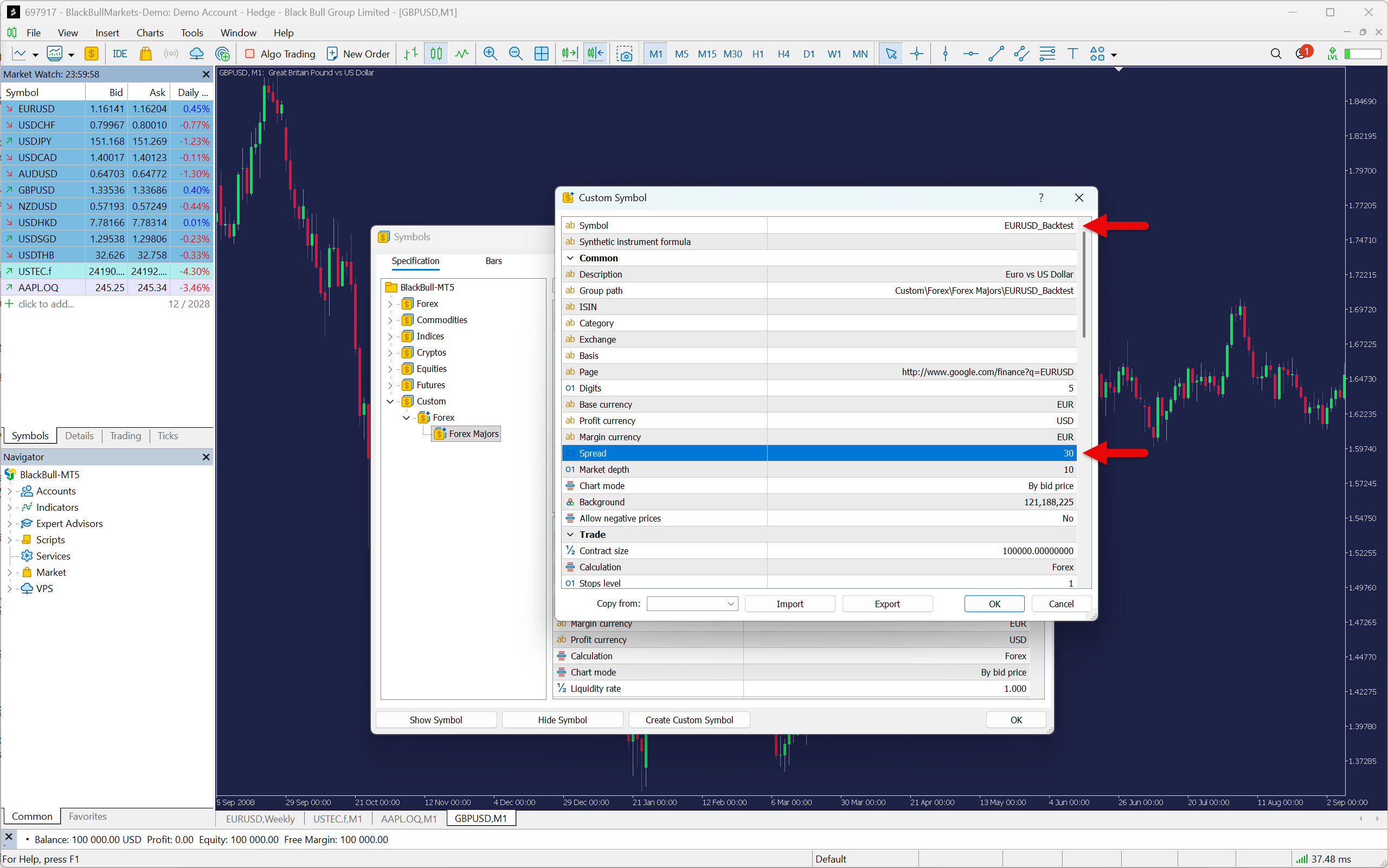Take chart screenshot with camera icon
Screen dimensions: 1388x868
point(625,54)
